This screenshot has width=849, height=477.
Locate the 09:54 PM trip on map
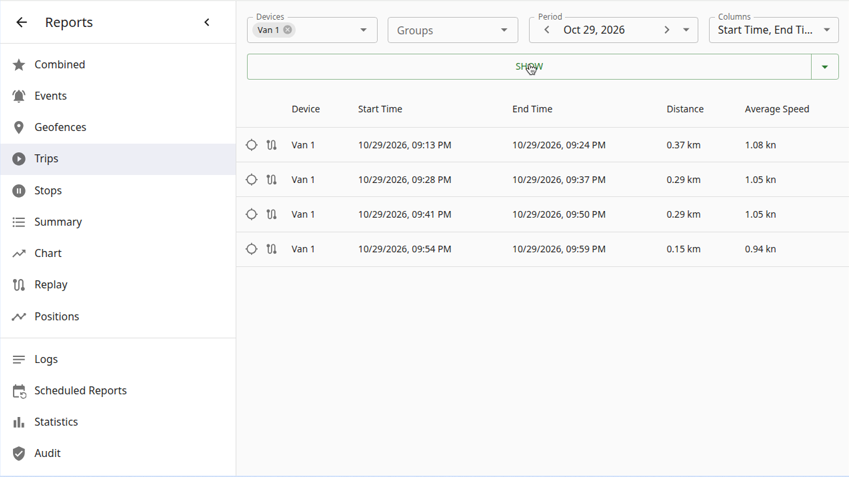[252, 249]
